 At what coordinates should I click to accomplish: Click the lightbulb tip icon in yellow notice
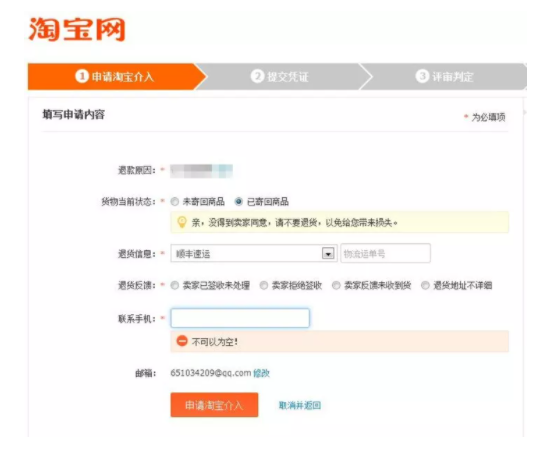182,222
